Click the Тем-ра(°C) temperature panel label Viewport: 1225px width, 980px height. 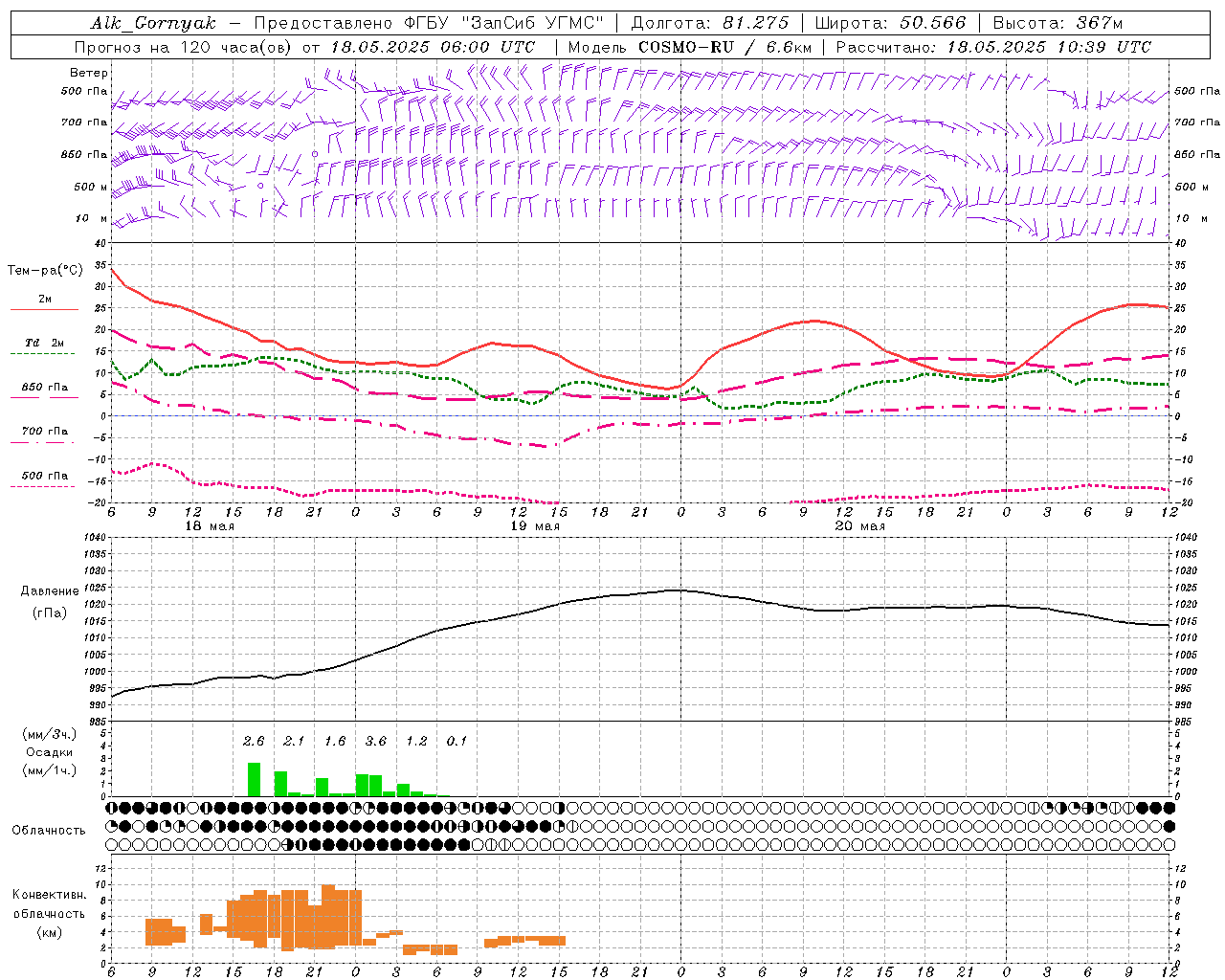pos(45,271)
